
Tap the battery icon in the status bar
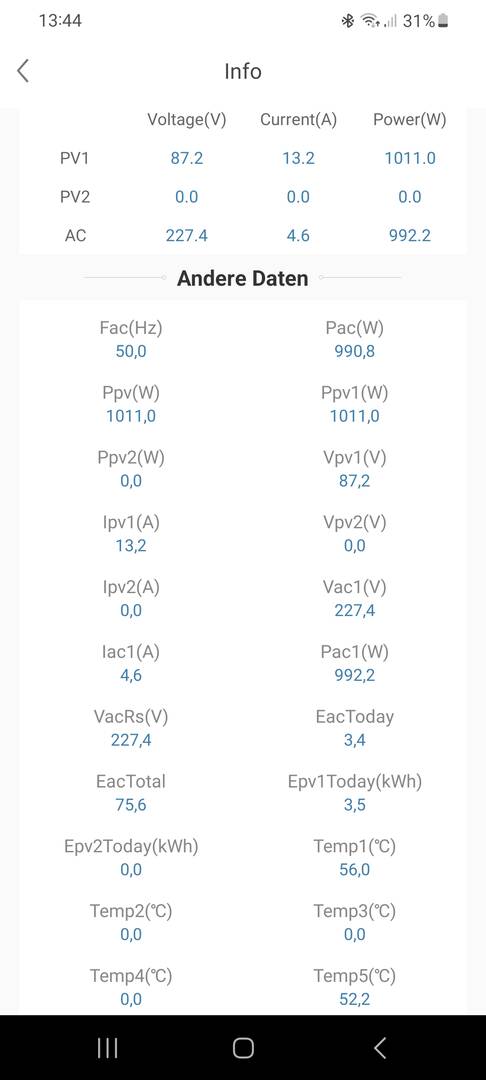tap(443, 21)
